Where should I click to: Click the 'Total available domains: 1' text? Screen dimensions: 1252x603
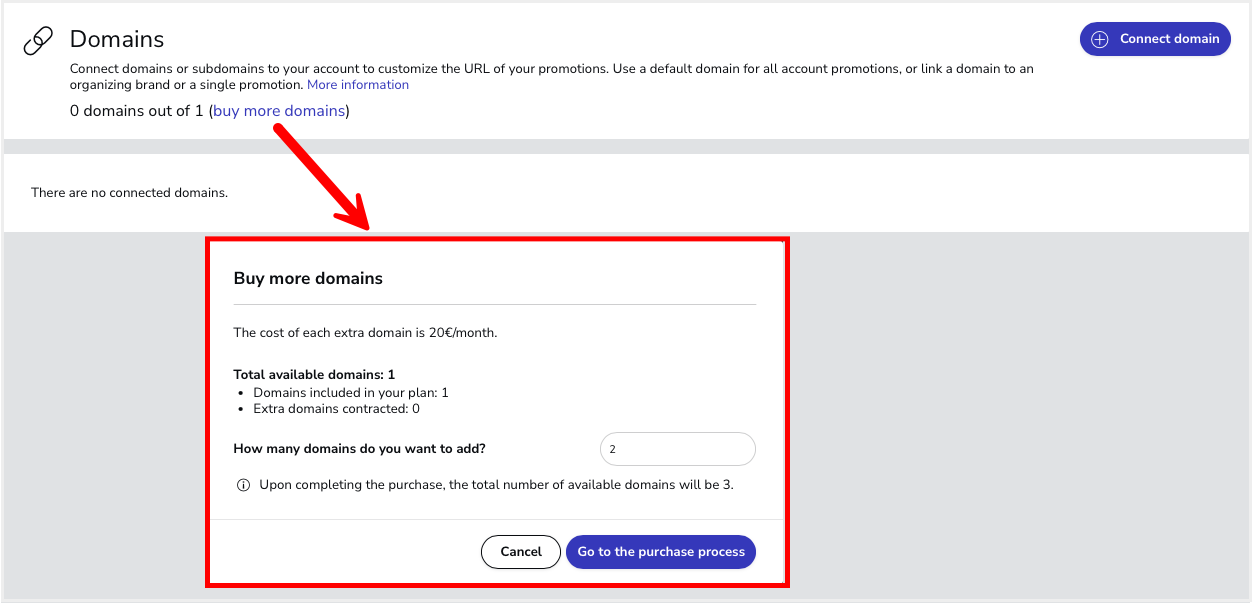(x=314, y=375)
